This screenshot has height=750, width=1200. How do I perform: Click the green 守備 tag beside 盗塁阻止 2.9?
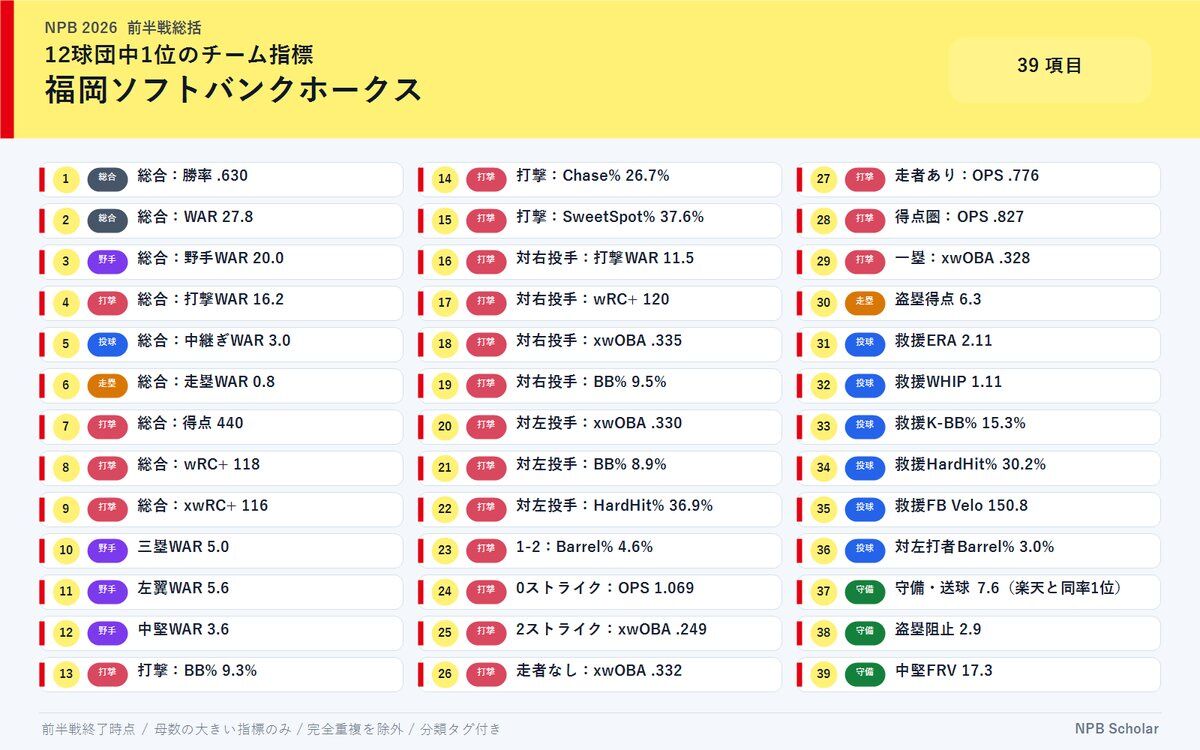865,633
